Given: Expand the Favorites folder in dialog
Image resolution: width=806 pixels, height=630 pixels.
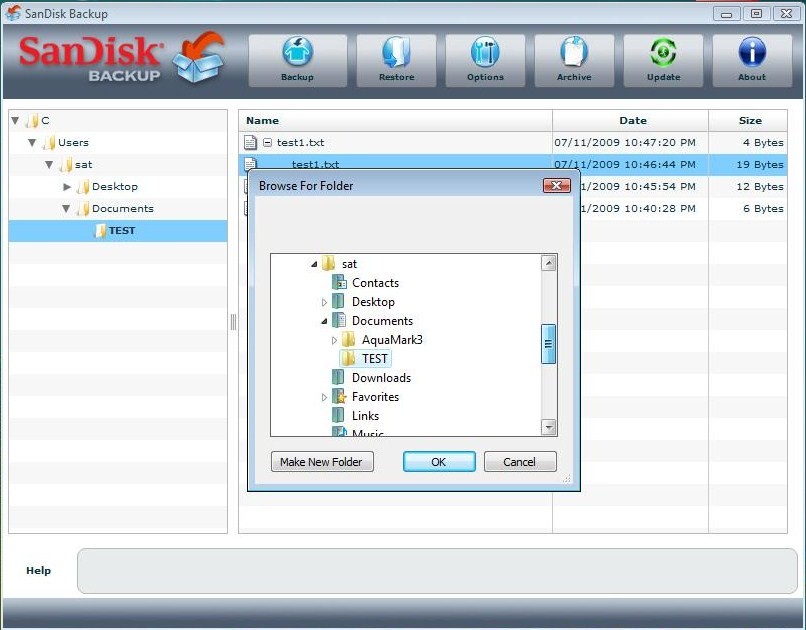Looking at the screenshot, I should pyautogui.click(x=324, y=397).
